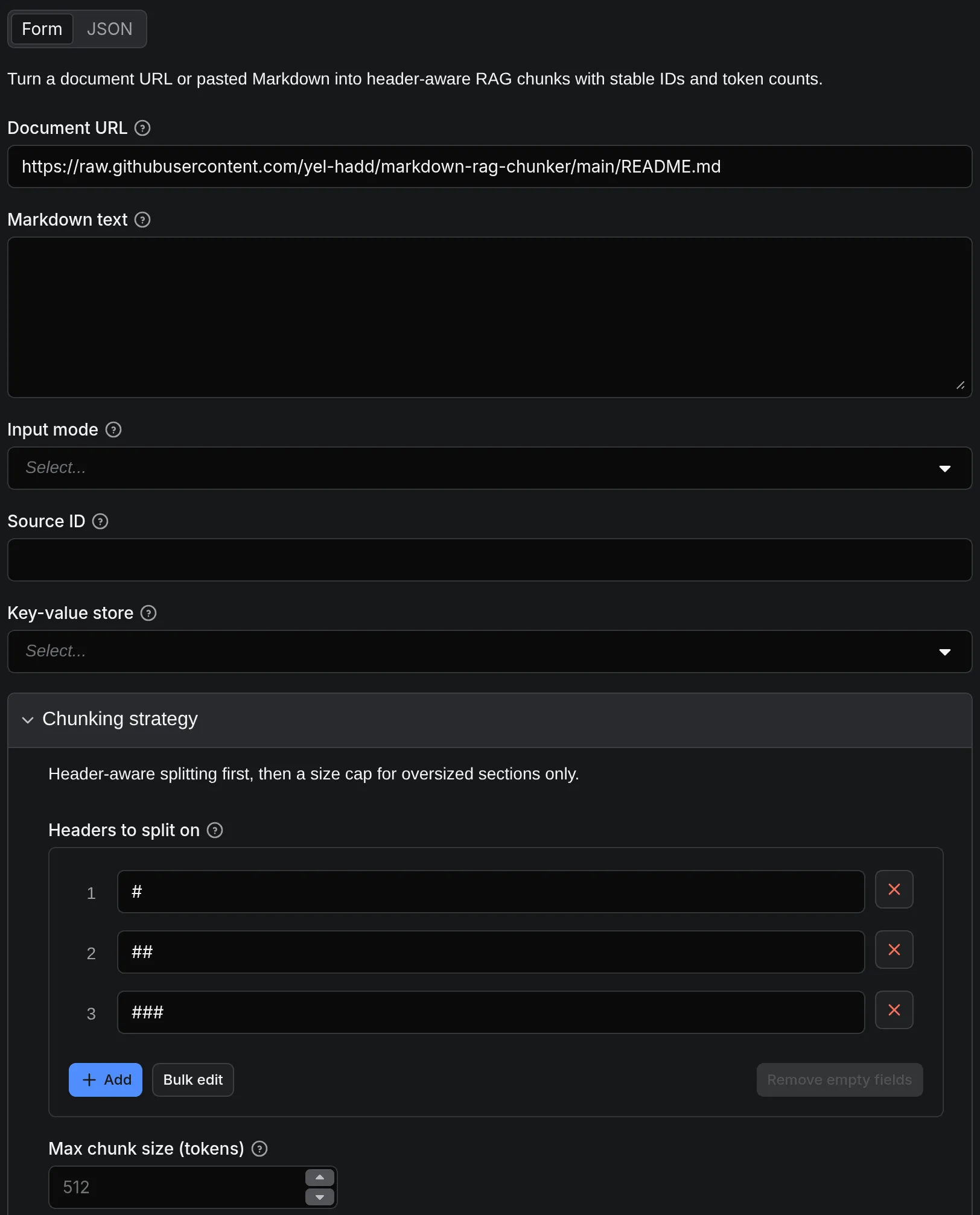
Task: Remove header row 1 (#)
Action: [x=894, y=889]
